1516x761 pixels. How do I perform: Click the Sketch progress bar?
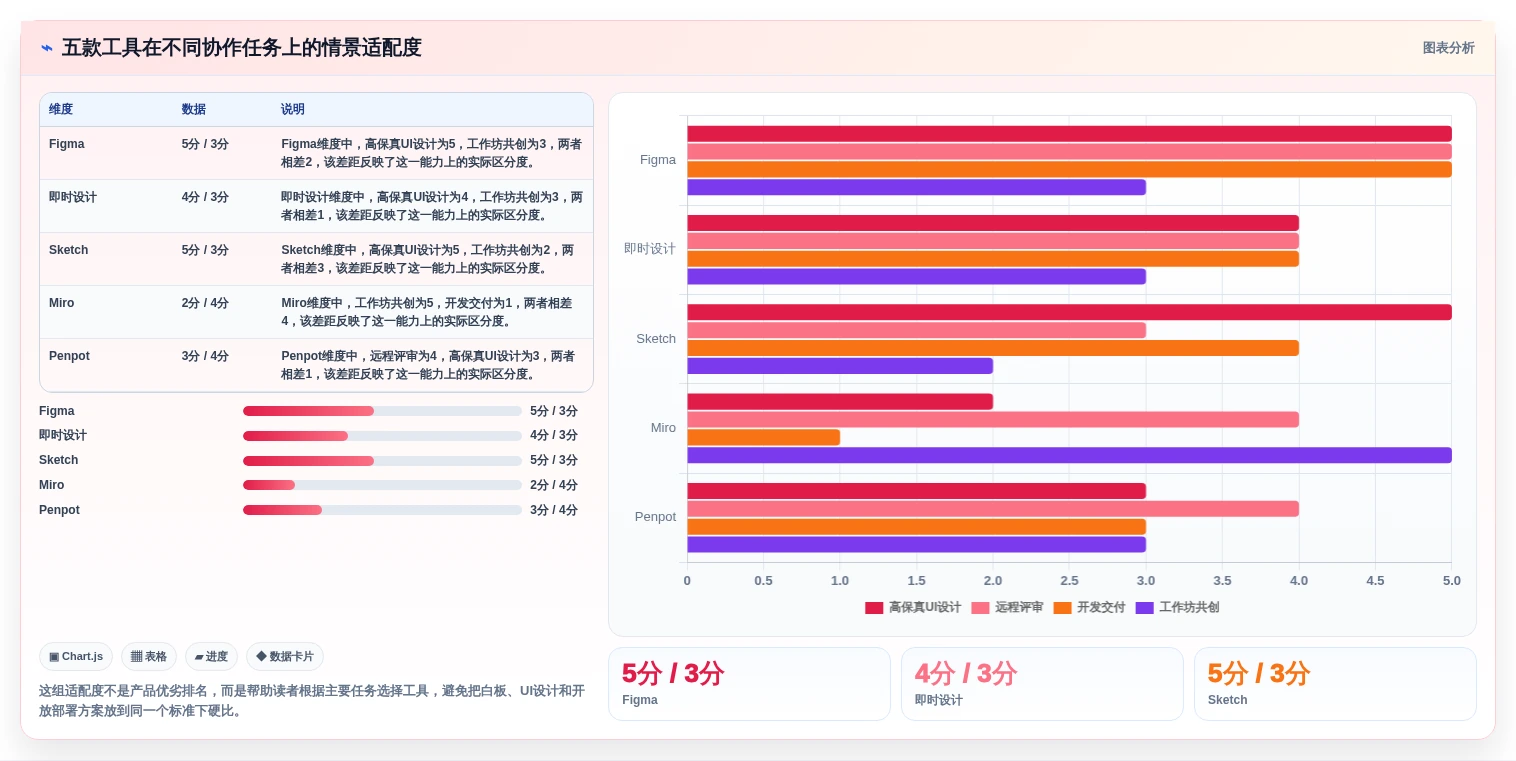[382, 461]
